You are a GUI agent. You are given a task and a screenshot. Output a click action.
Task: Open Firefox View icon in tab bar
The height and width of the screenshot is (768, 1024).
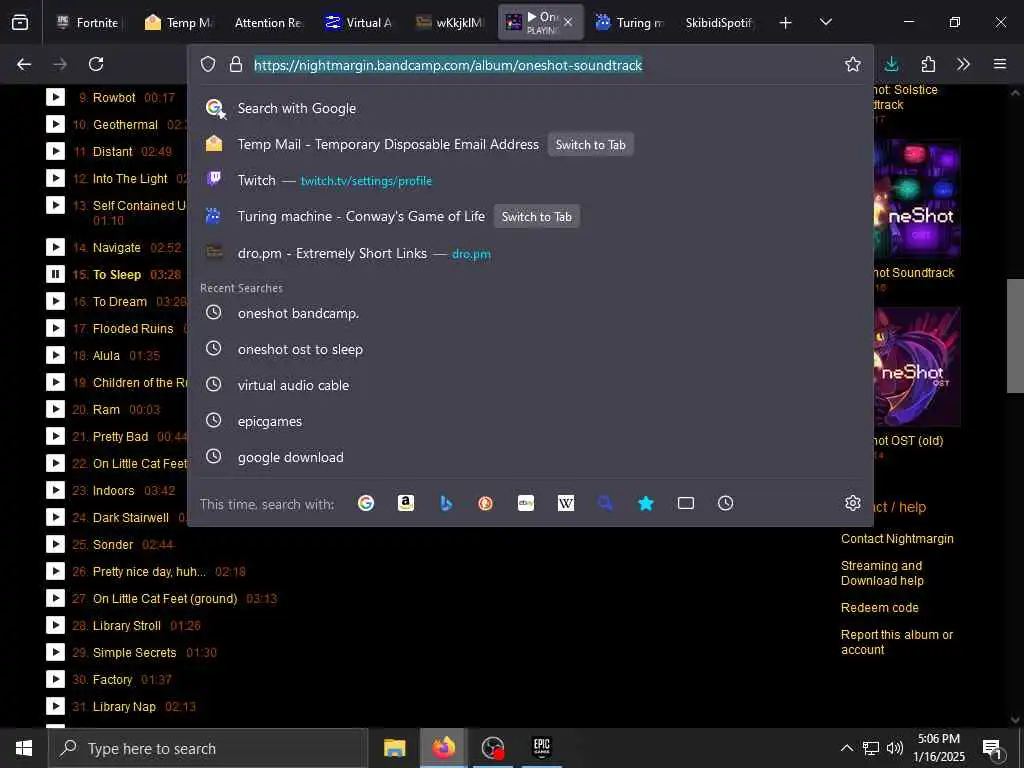[x=20, y=22]
